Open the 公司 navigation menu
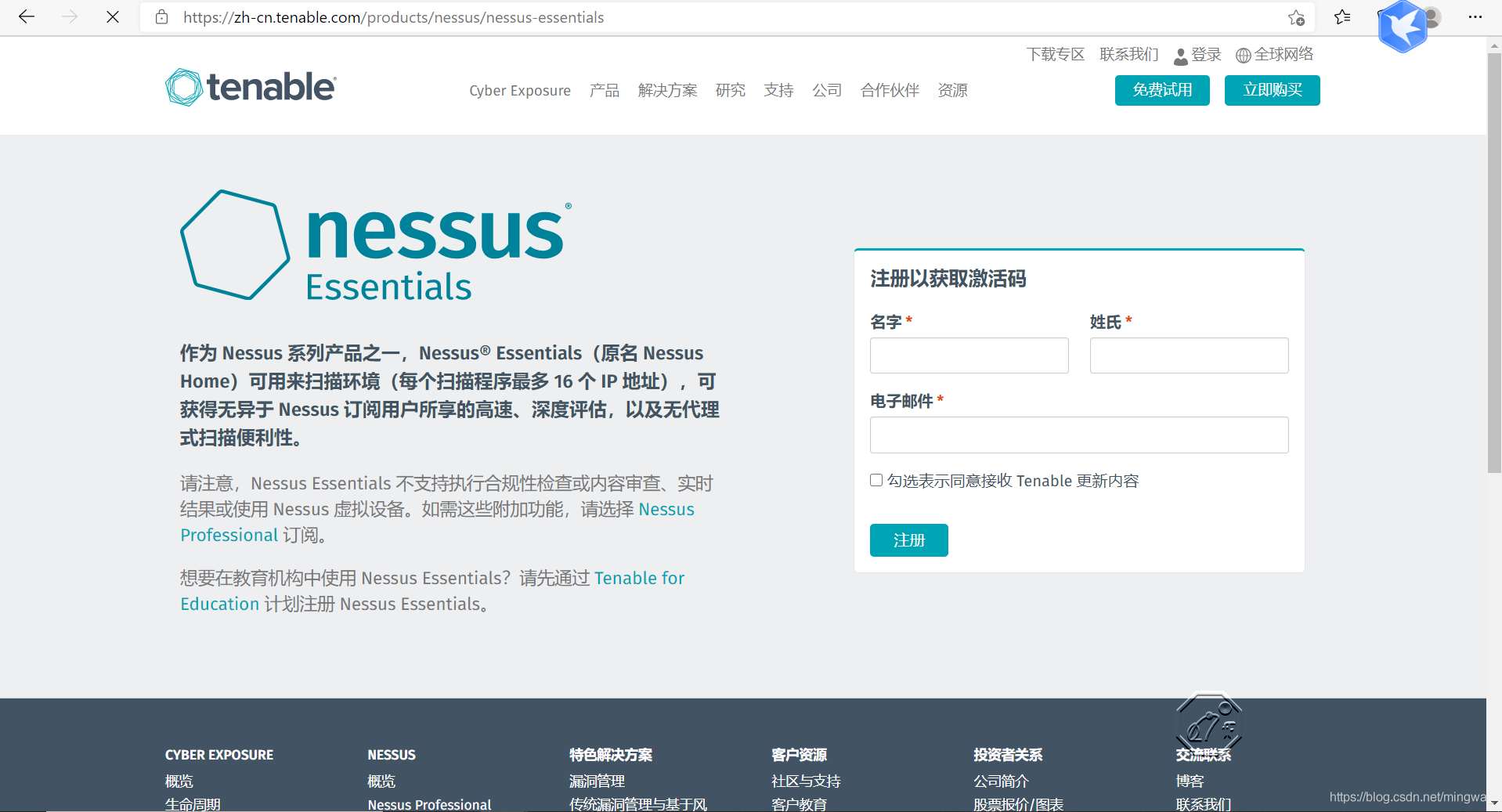The width and height of the screenshot is (1502, 812). tap(827, 90)
